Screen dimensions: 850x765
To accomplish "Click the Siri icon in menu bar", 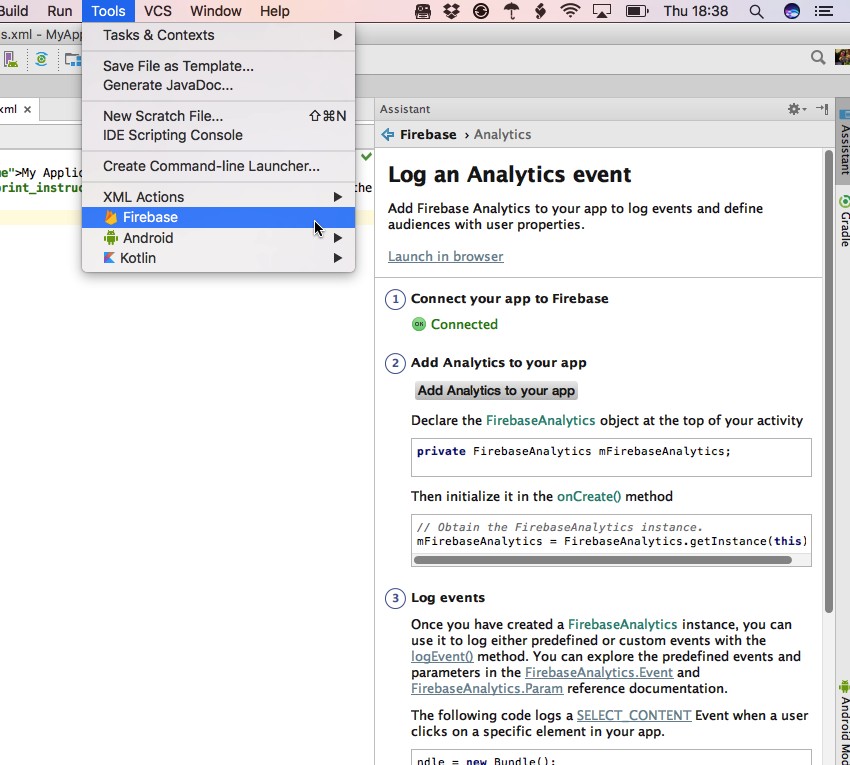I will (791, 11).
